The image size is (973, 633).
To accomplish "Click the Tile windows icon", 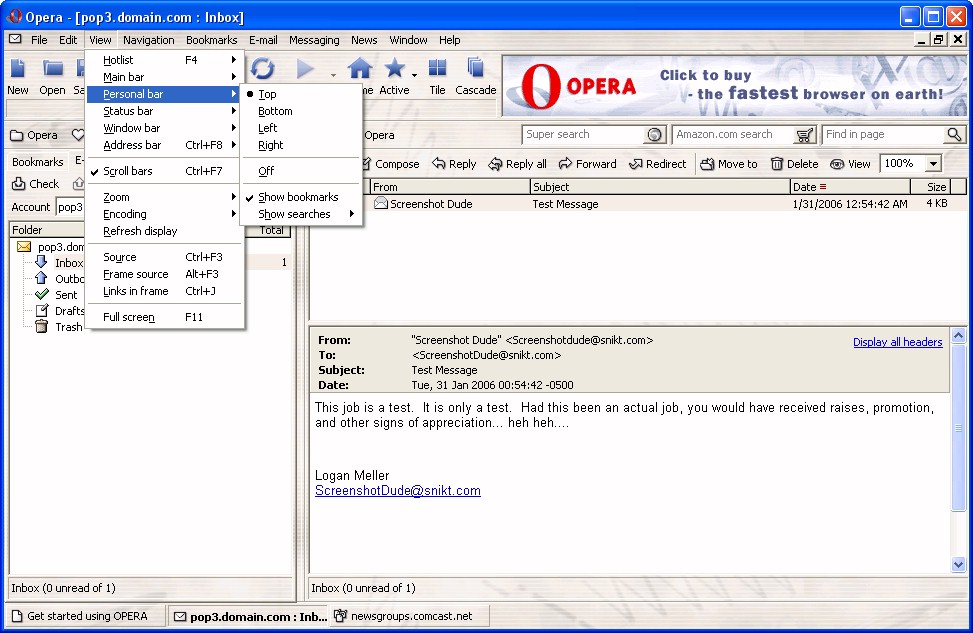I will point(437,68).
